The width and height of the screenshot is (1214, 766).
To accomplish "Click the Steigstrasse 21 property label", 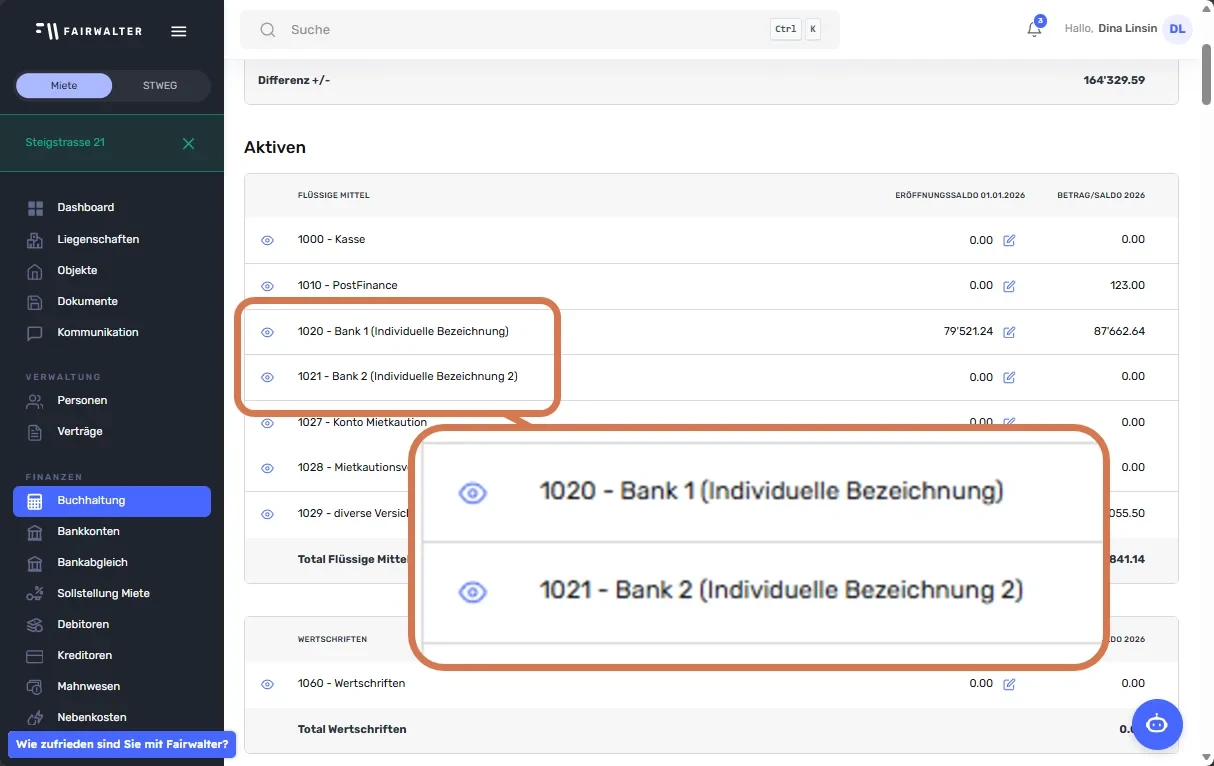I will pos(65,143).
